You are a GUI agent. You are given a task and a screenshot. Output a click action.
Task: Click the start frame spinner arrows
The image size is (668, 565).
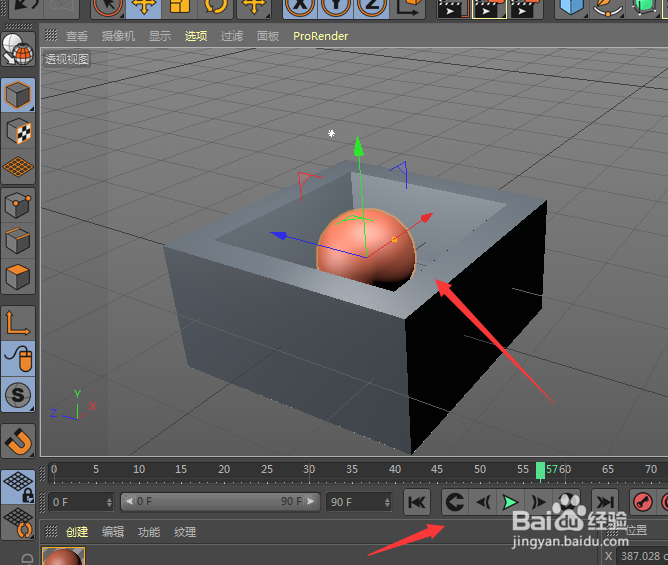[109, 502]
